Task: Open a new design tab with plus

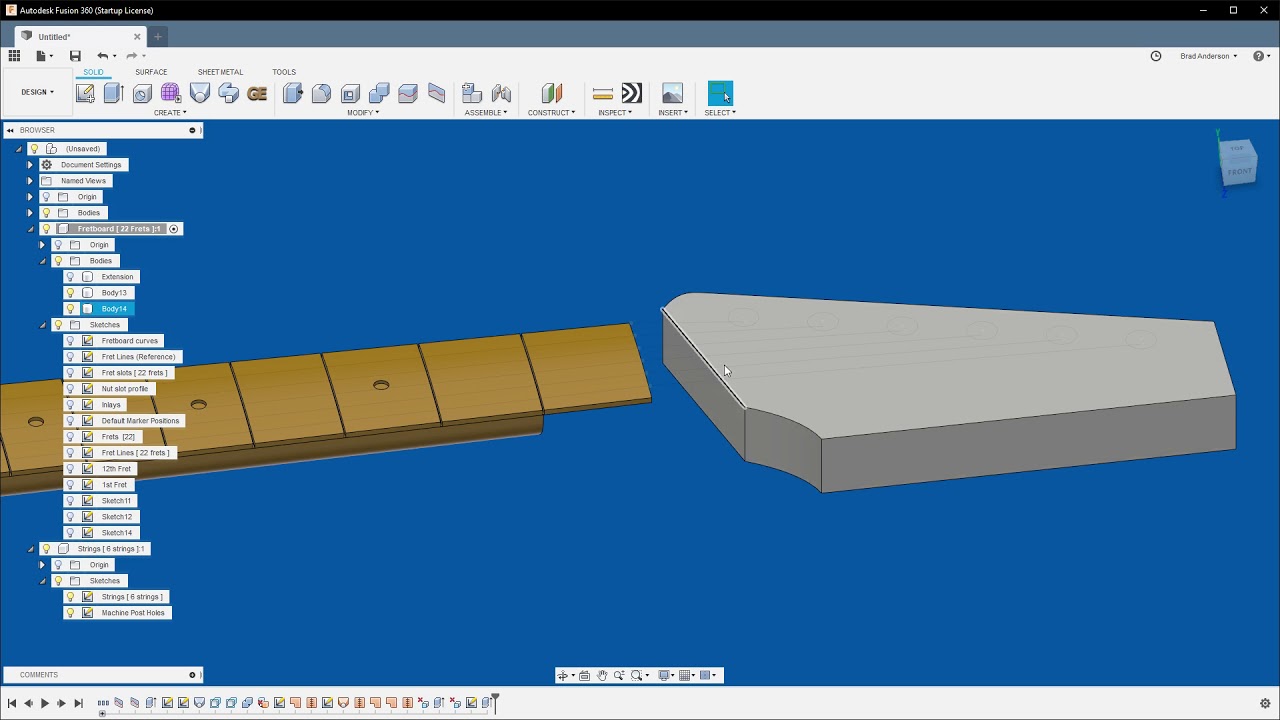Action: pos(157,37)
